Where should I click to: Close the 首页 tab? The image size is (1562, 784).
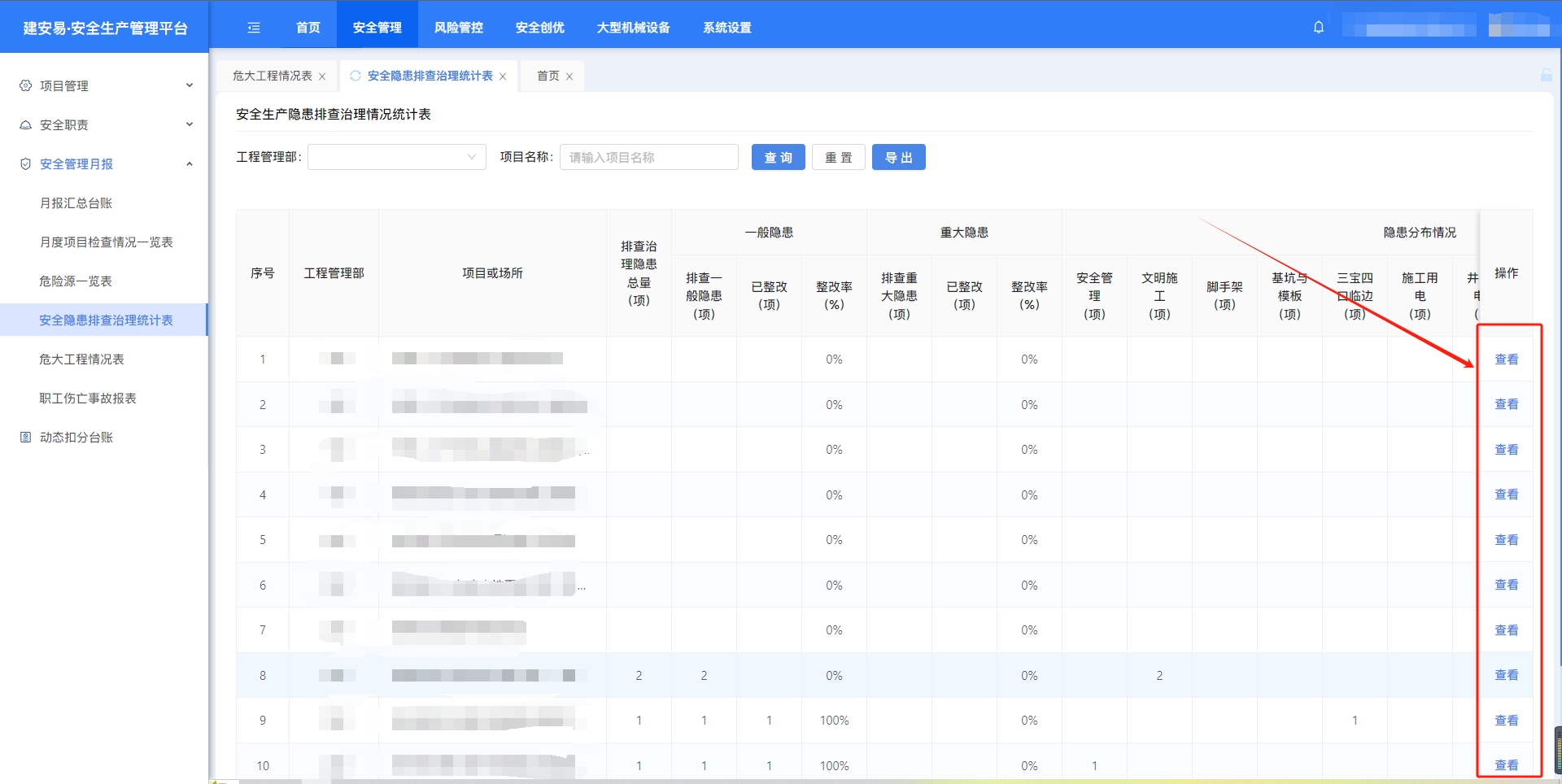[569, 76]
